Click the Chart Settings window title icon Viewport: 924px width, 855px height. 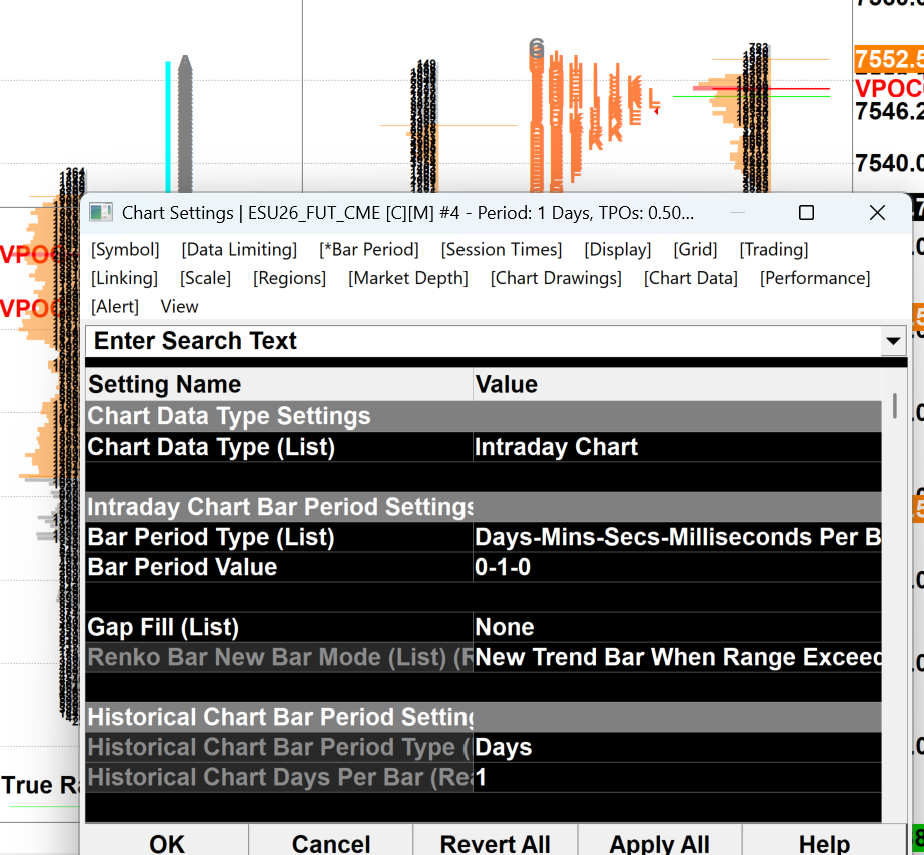click(101, 212)
